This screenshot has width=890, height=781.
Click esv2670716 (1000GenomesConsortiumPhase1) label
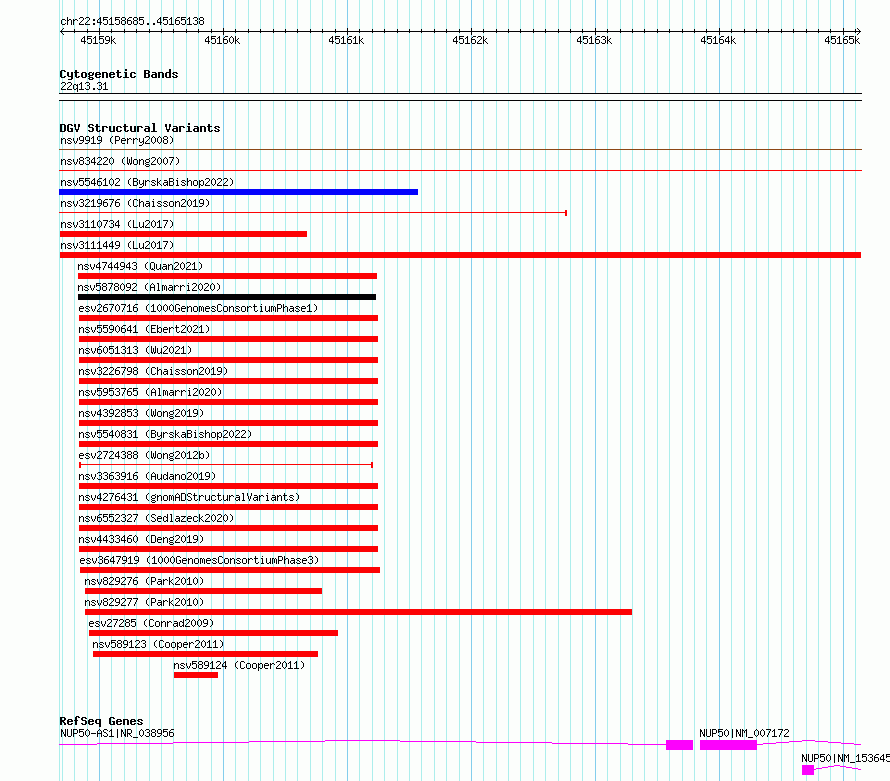click(198, 308)
